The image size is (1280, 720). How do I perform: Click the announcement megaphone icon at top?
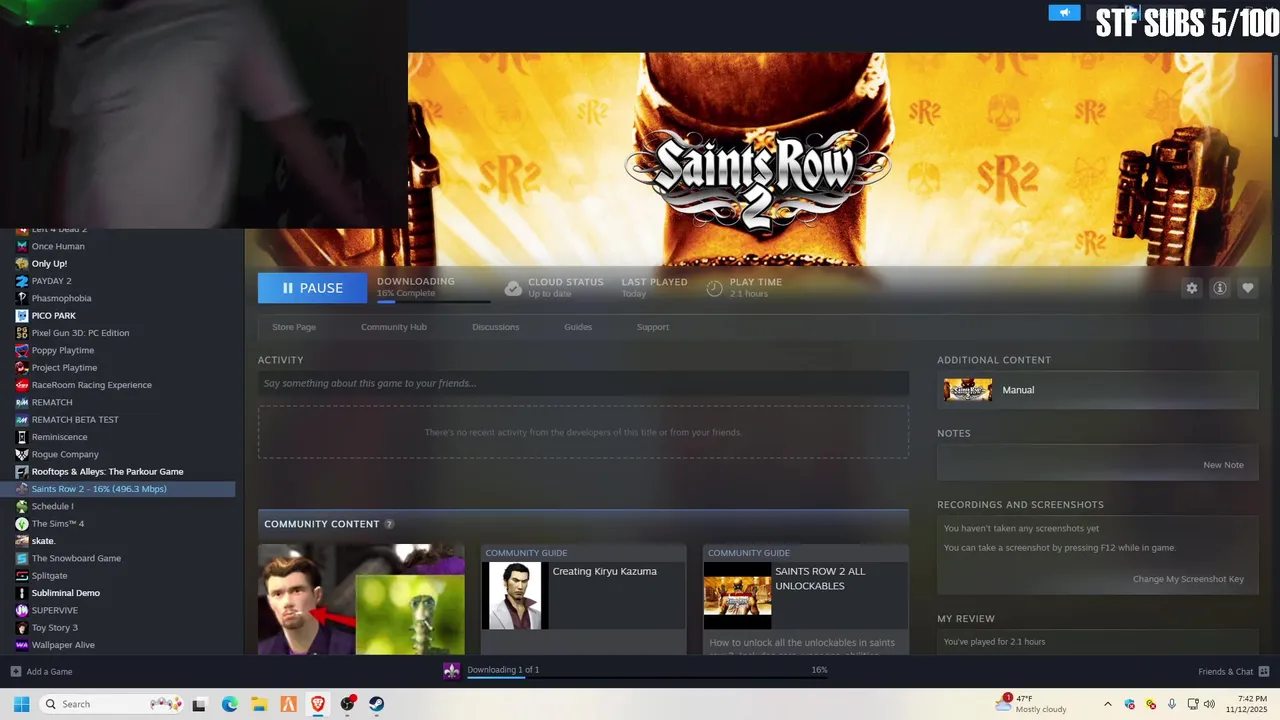1064,13
